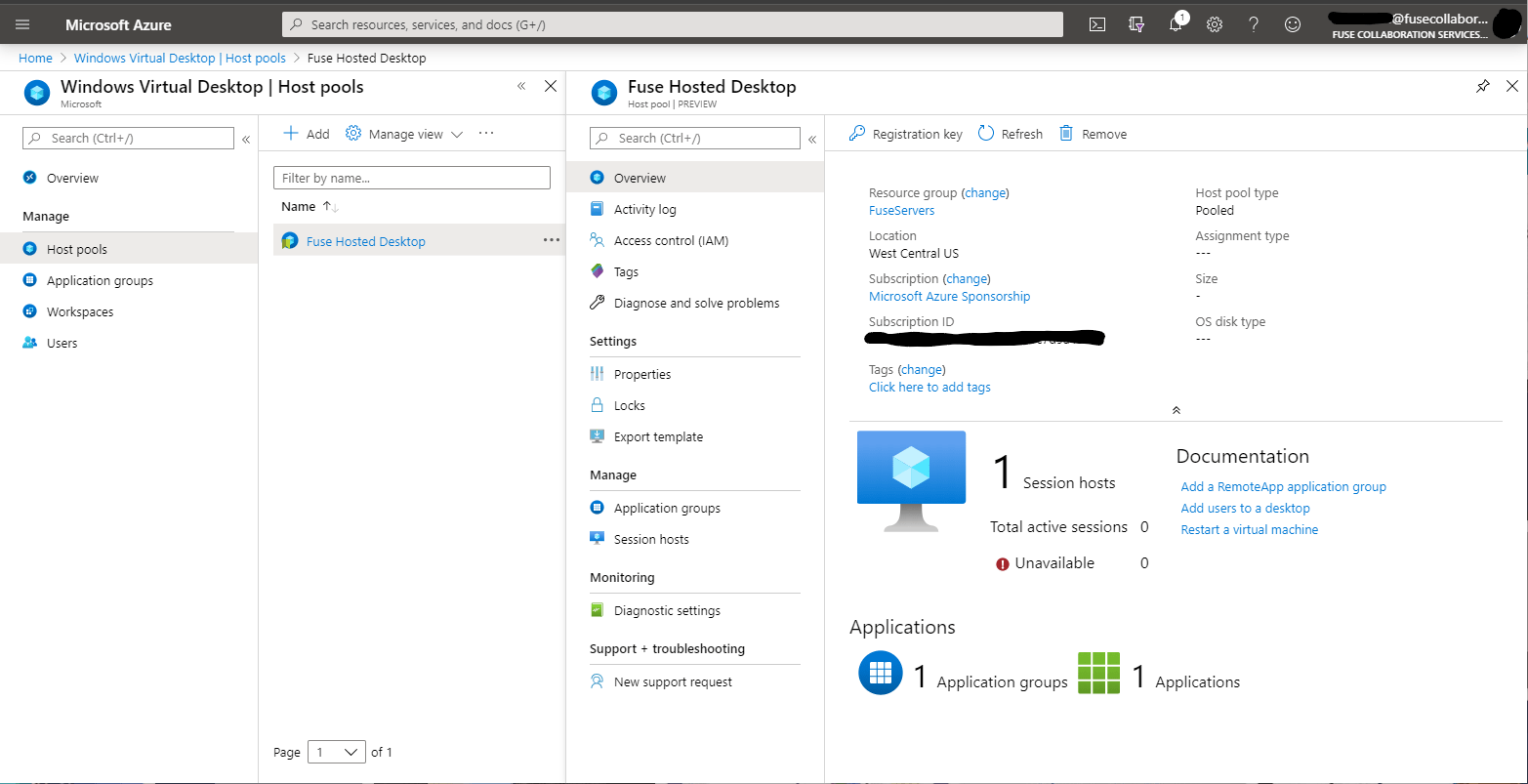
Task: Sort host pools by the Name column
Action: point(309,206)
